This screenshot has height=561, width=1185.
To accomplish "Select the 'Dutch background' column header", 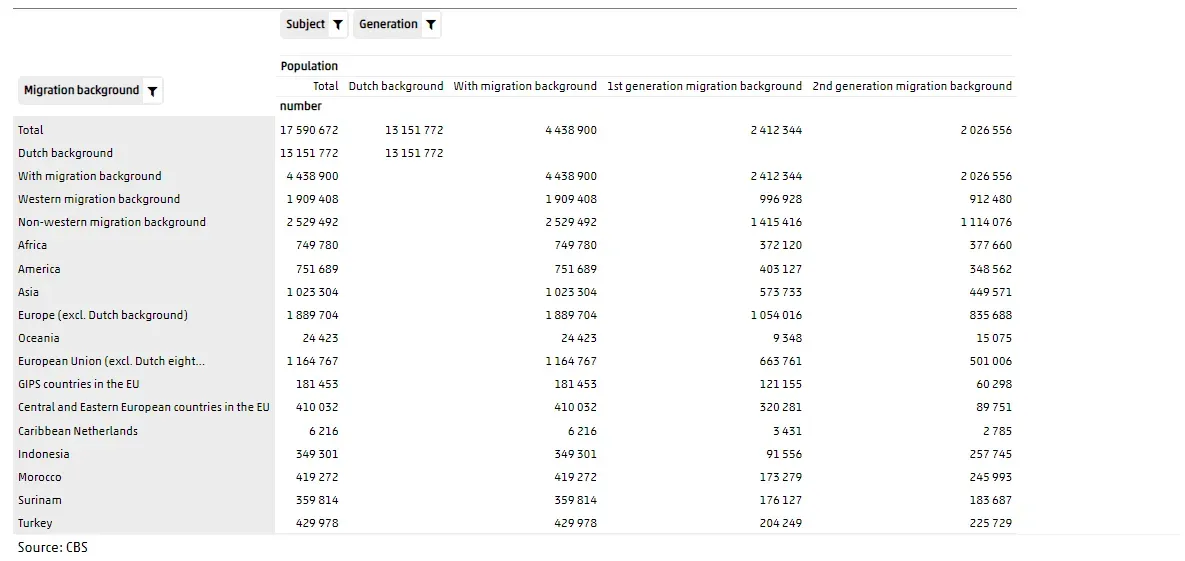I will point(395,86).
